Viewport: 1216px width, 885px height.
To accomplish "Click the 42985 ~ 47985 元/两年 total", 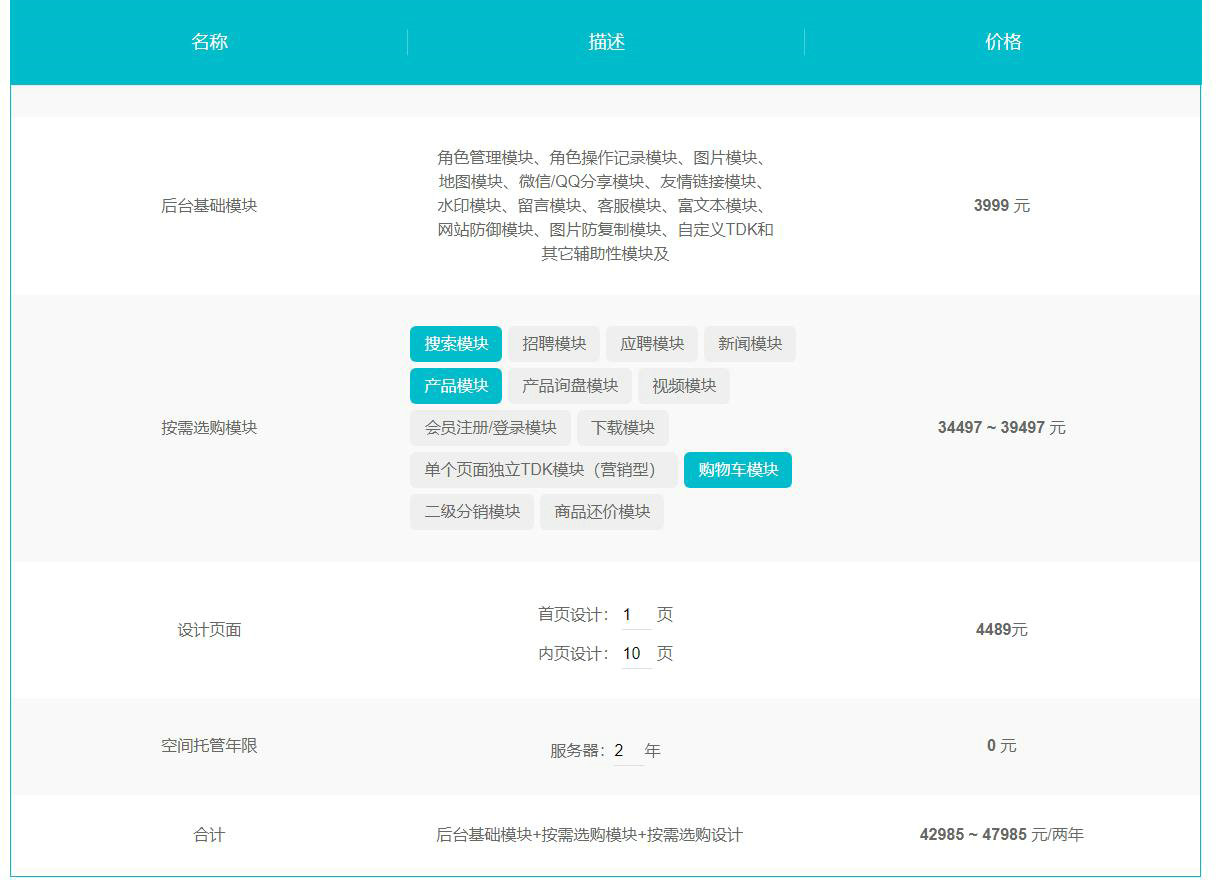I will 1002,835.
